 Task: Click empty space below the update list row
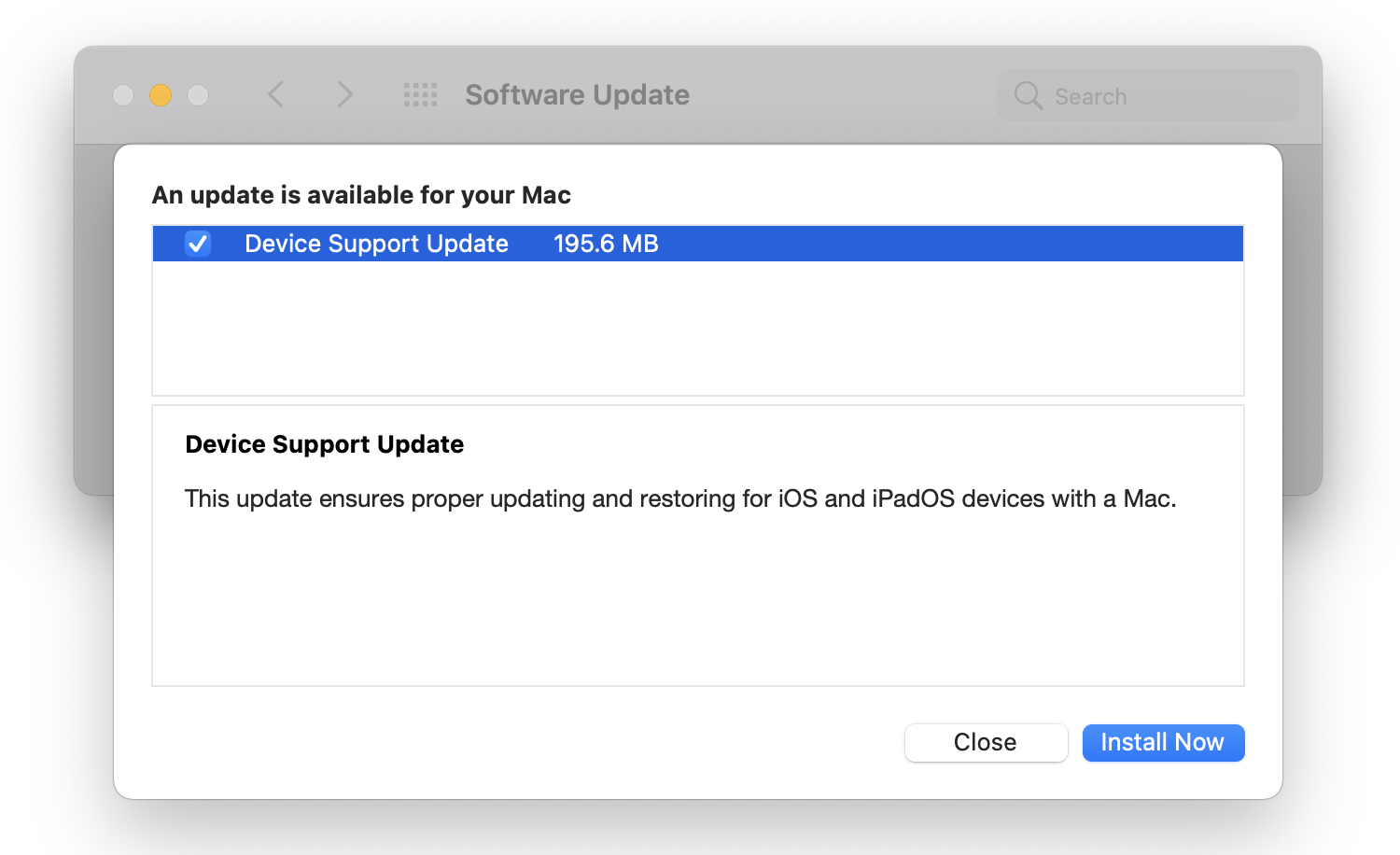pos(697,329)
